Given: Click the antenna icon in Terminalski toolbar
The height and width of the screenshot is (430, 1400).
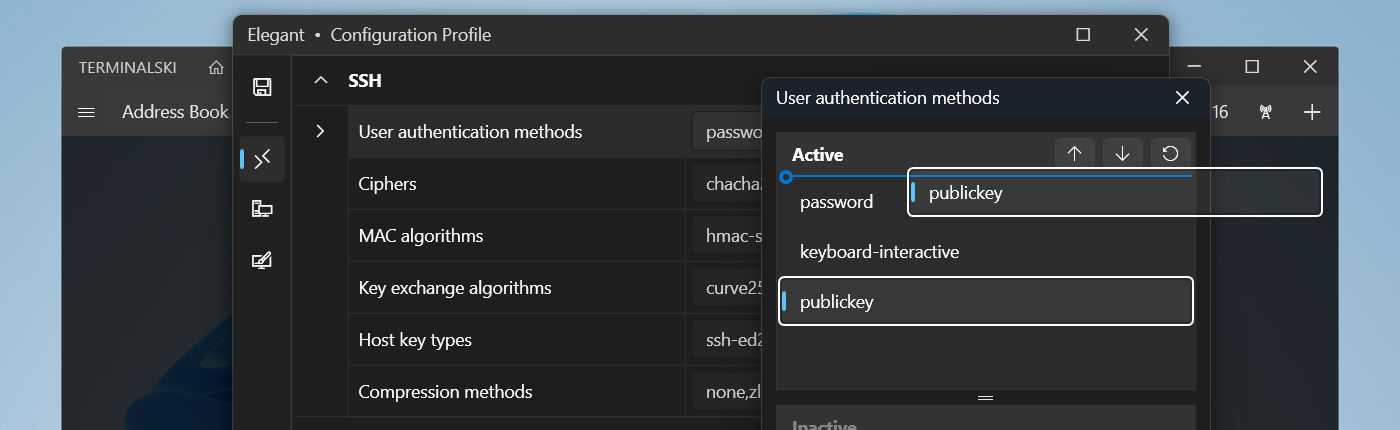Looking at the screenshot, I should point(1265,112).
